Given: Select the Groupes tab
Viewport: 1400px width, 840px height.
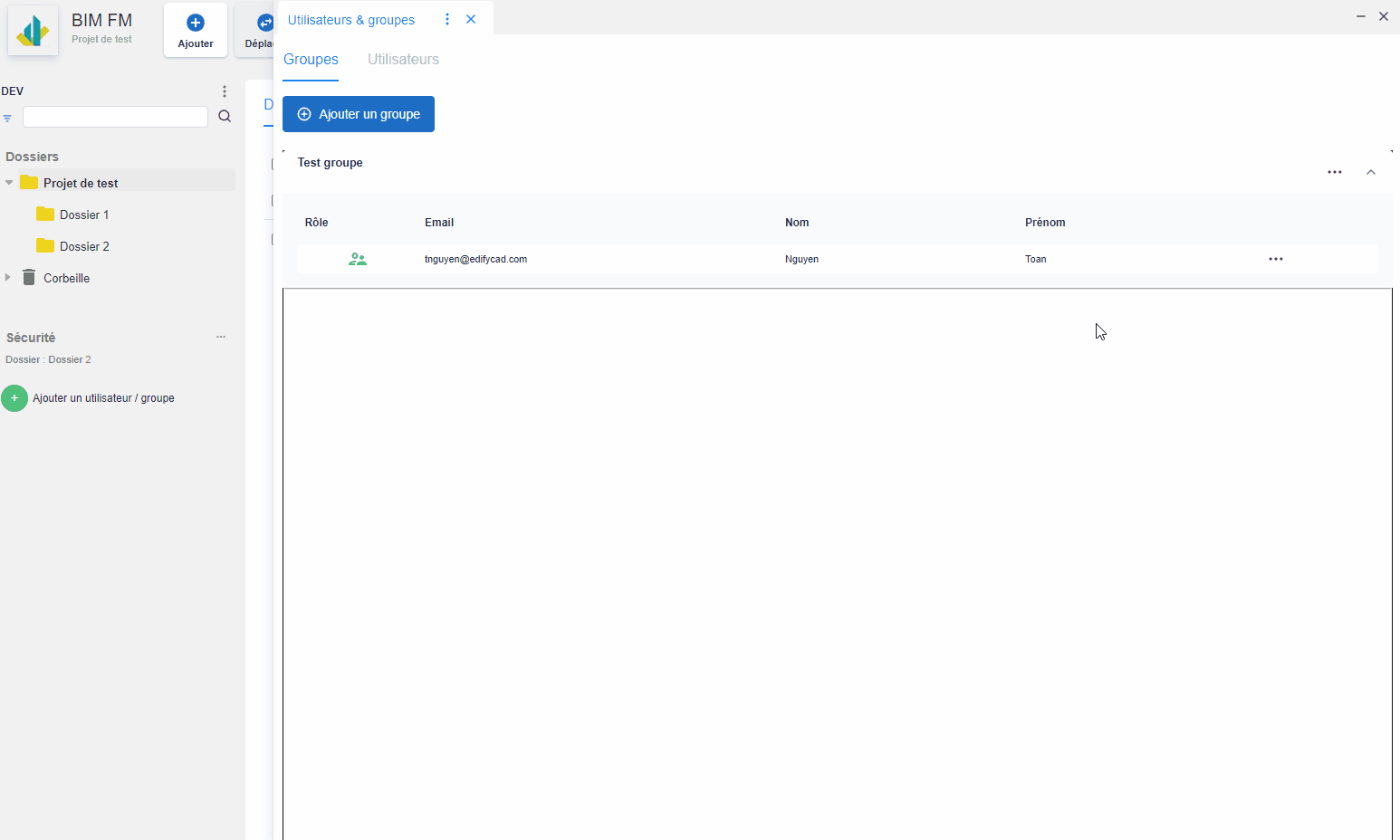Looking at the screenshot, I should (311, 60).
